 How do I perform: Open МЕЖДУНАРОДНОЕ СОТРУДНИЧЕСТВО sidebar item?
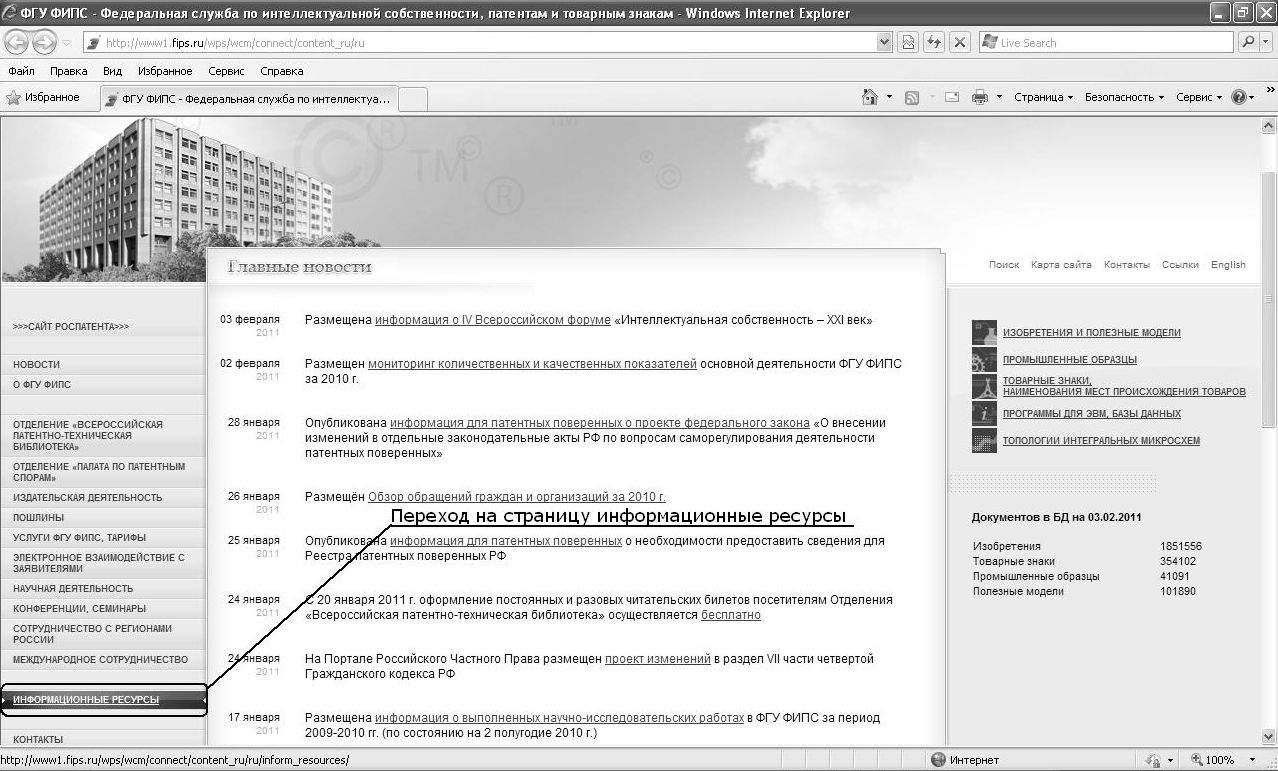pos(102,660)
